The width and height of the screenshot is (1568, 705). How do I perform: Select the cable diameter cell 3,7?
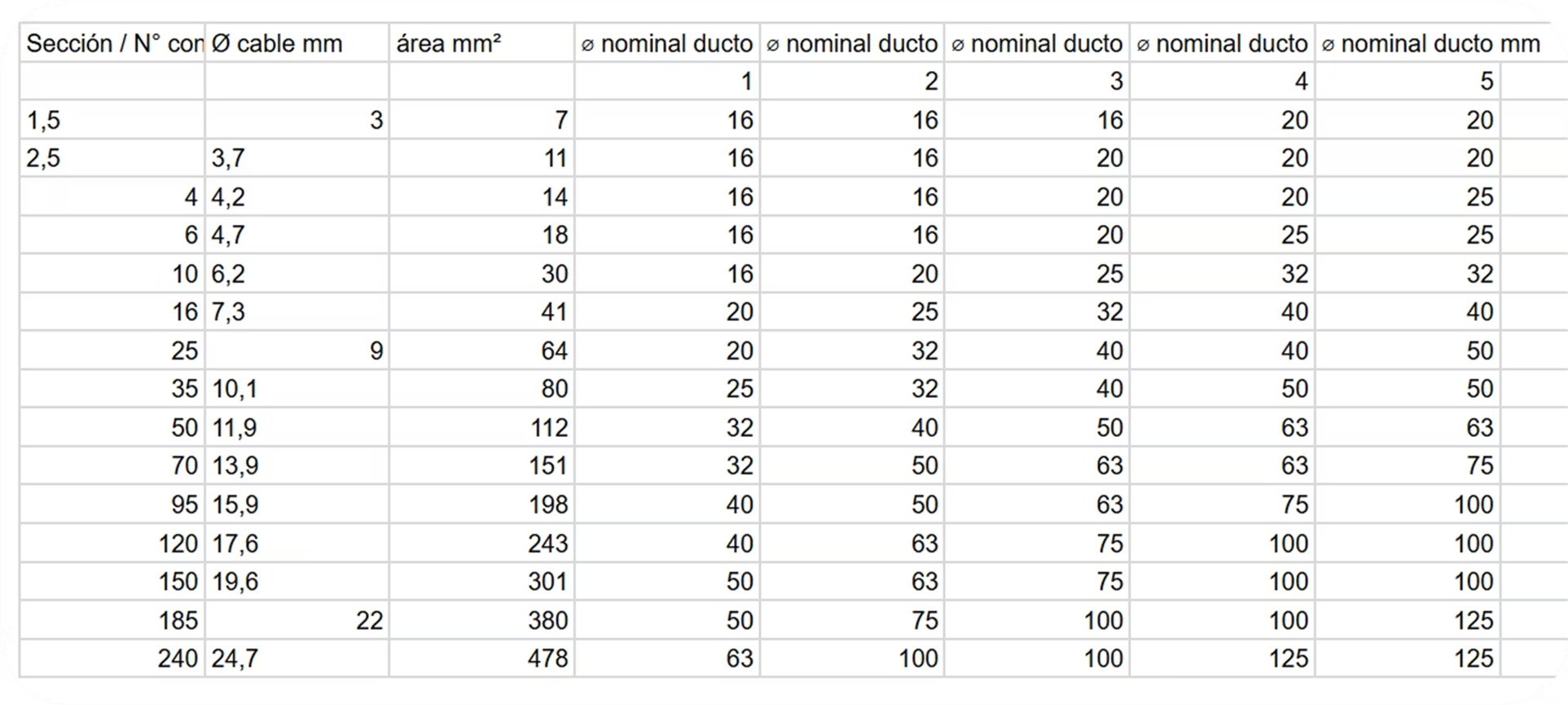(296, 158)
